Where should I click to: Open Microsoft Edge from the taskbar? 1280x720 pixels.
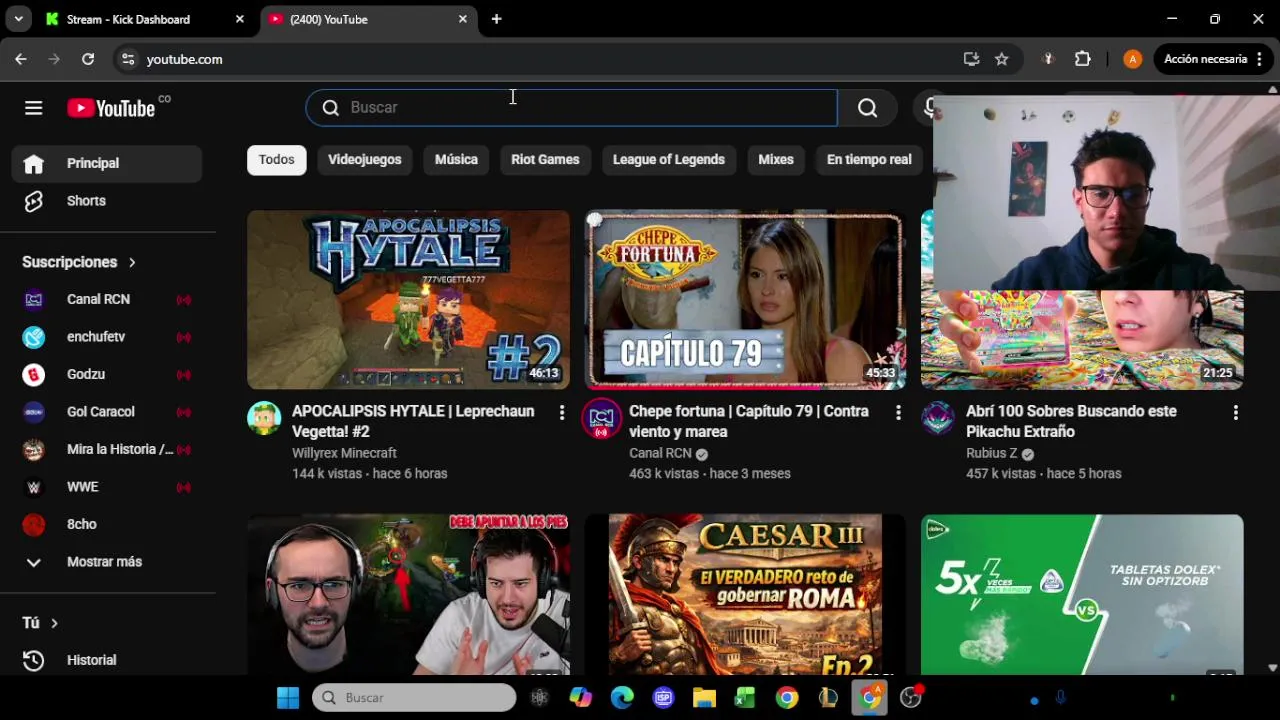[x=622, y=697]
